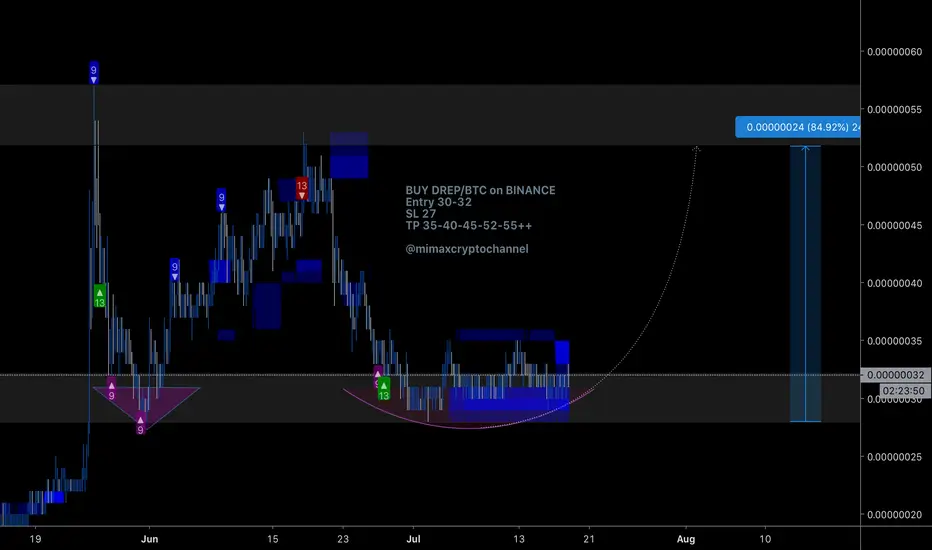Click the 10 date label on time axis
932x550 pixels.
point(765,539)
